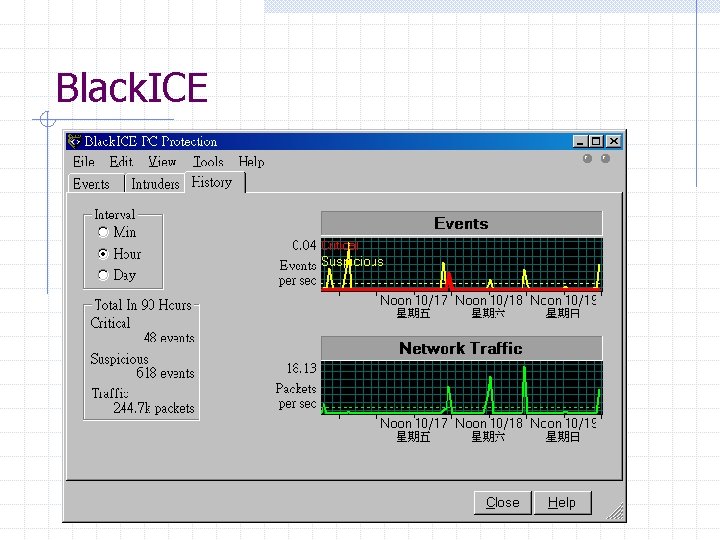
Task: Select the Hour interval radio button
Action: click(x=103, y=253)
